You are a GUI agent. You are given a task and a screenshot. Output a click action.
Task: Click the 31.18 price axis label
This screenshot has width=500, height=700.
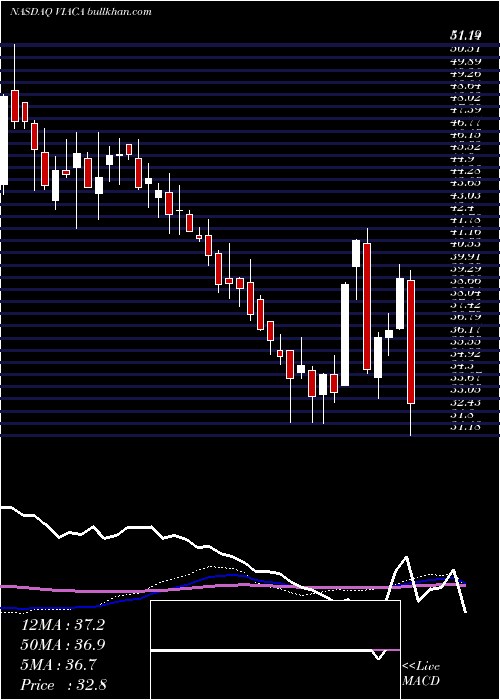pyautogui.click(x=464, y=427)
